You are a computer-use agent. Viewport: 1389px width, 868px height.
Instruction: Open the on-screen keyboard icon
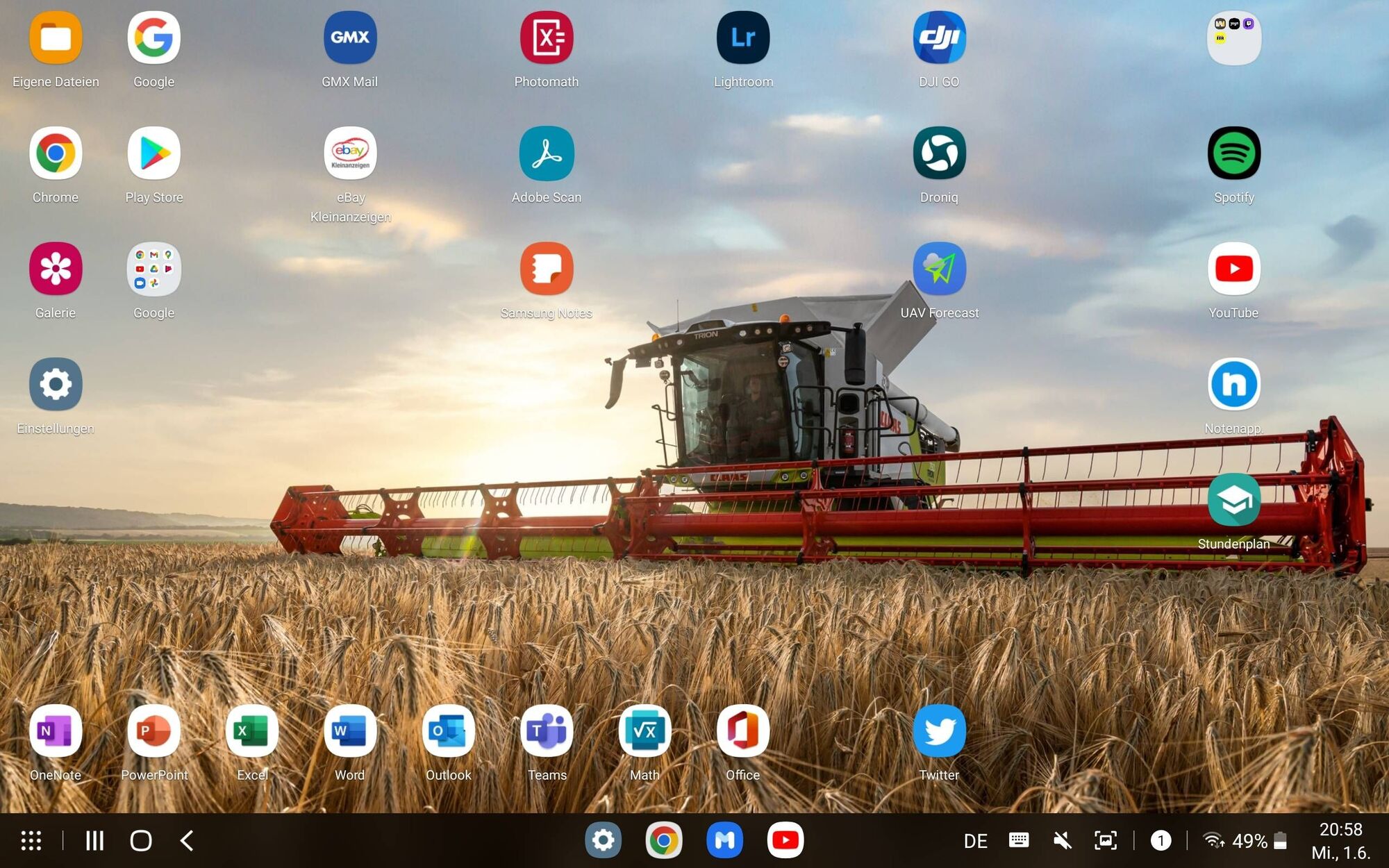[x=1019, y=841]
